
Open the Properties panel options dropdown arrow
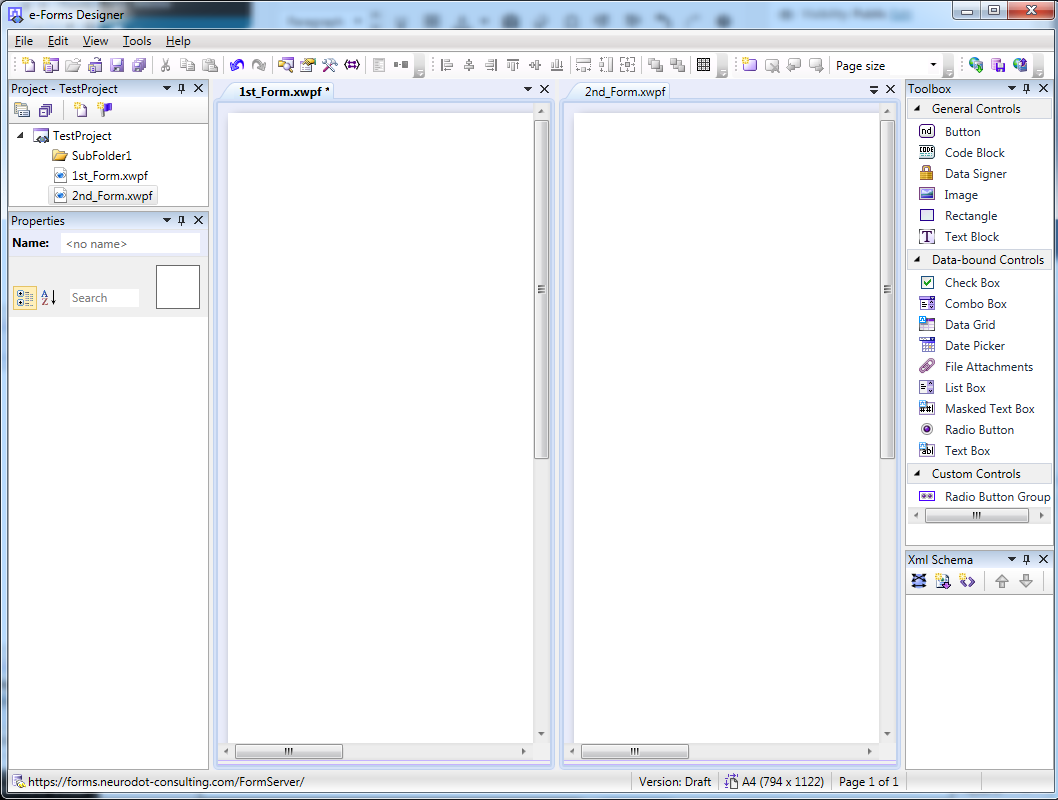coord(167,221)
